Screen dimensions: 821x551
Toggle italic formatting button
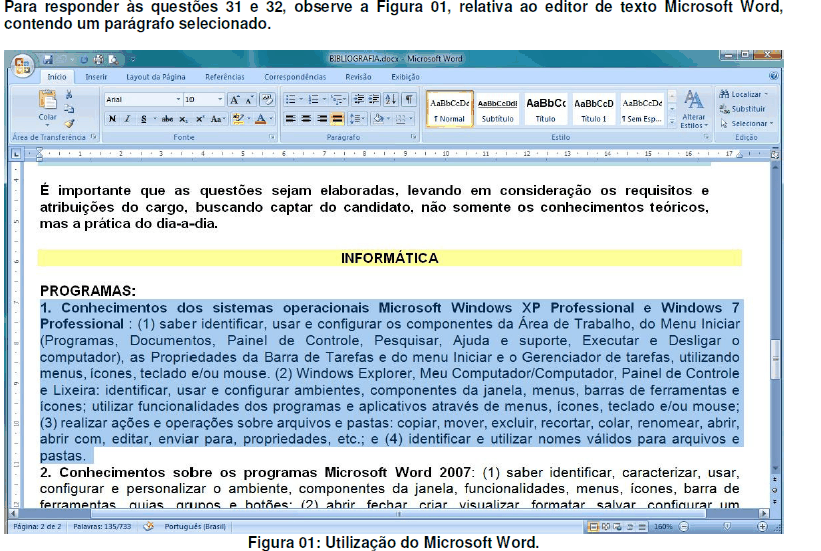click(x=127, y=119)
